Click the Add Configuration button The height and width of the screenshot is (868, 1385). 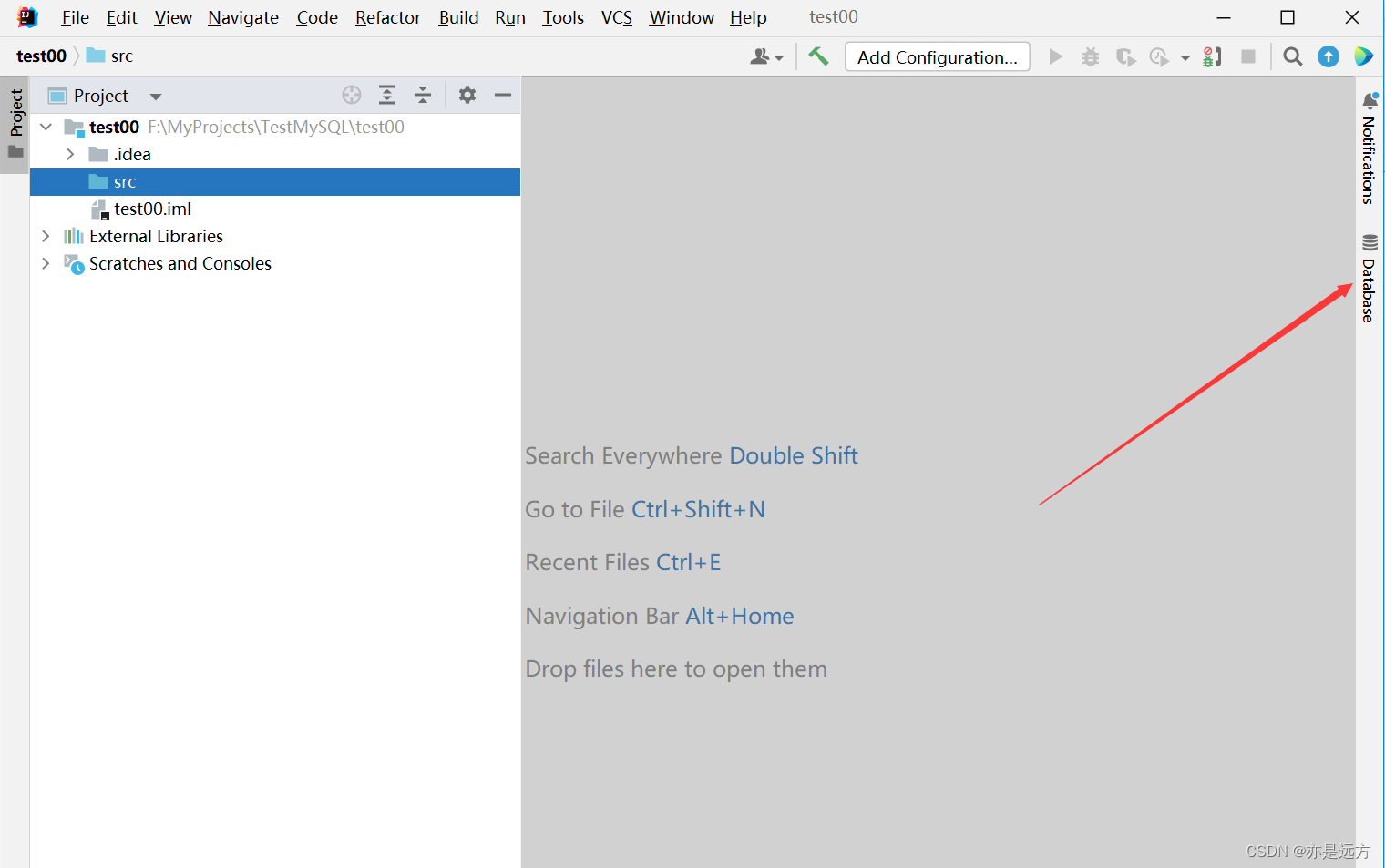tap(937, 57)
